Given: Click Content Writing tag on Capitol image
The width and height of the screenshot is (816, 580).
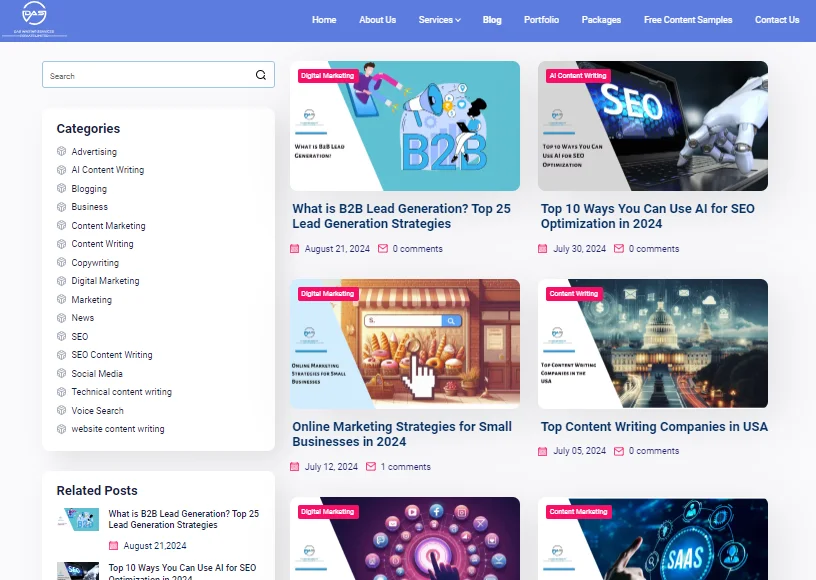Looking at the screenshot, I should pos(573,293).
